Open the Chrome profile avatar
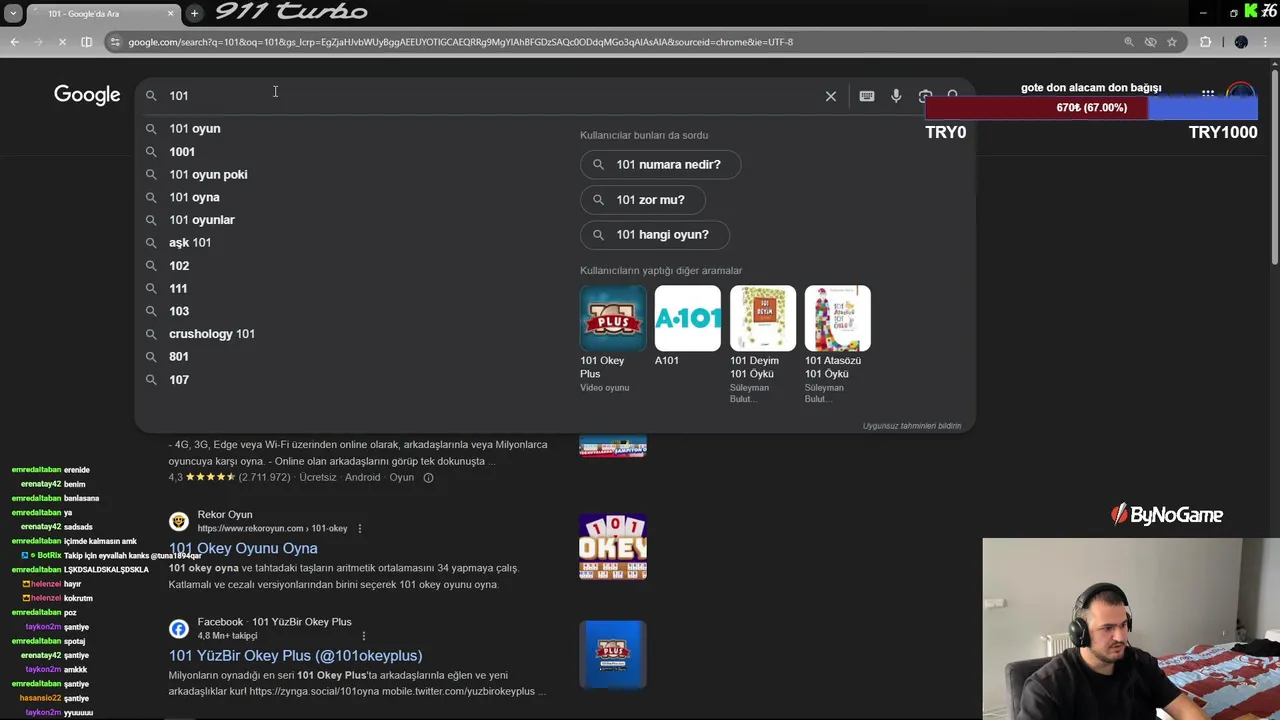 point(1241,42)
